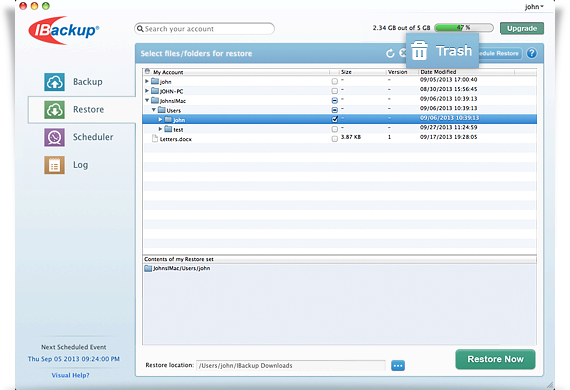The width and height of the screenshot is (570, 390).
Task: Toggle the JohnsIMac partial-selection checkbox
Action: 334,100
